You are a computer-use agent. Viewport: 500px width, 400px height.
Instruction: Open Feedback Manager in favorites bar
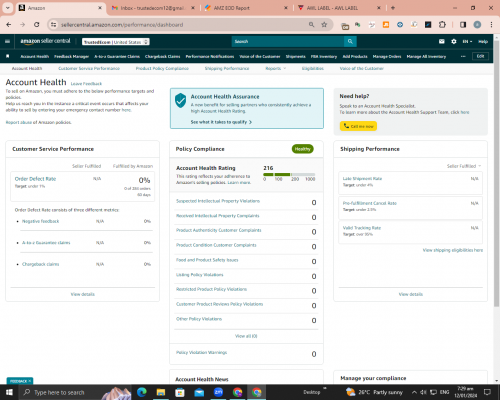[x=72, y=56]
